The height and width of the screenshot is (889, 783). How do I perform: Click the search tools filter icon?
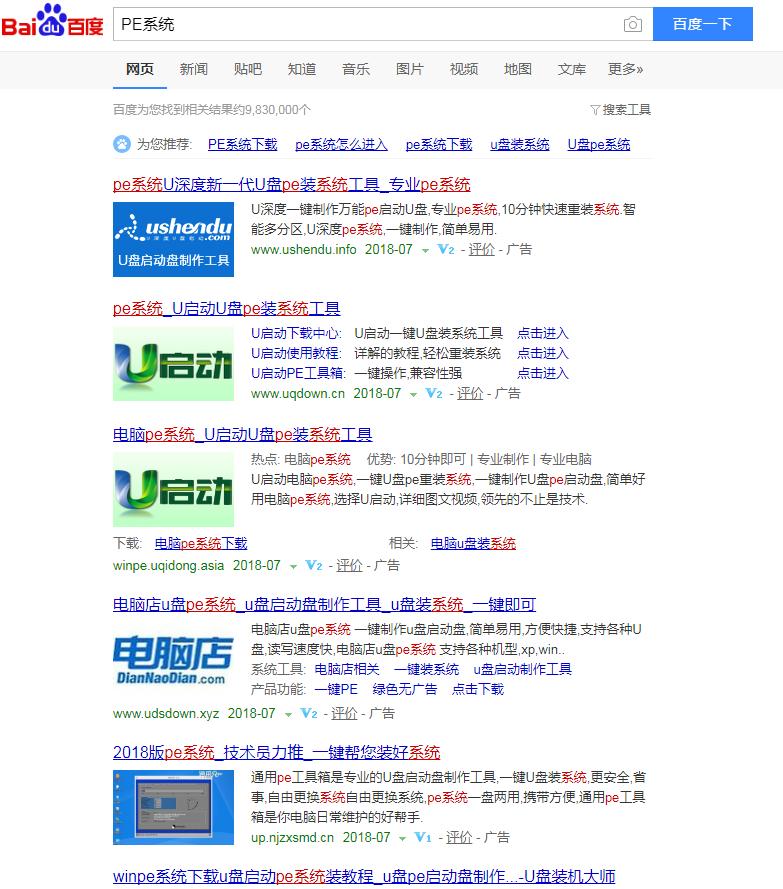click(595, 110)
